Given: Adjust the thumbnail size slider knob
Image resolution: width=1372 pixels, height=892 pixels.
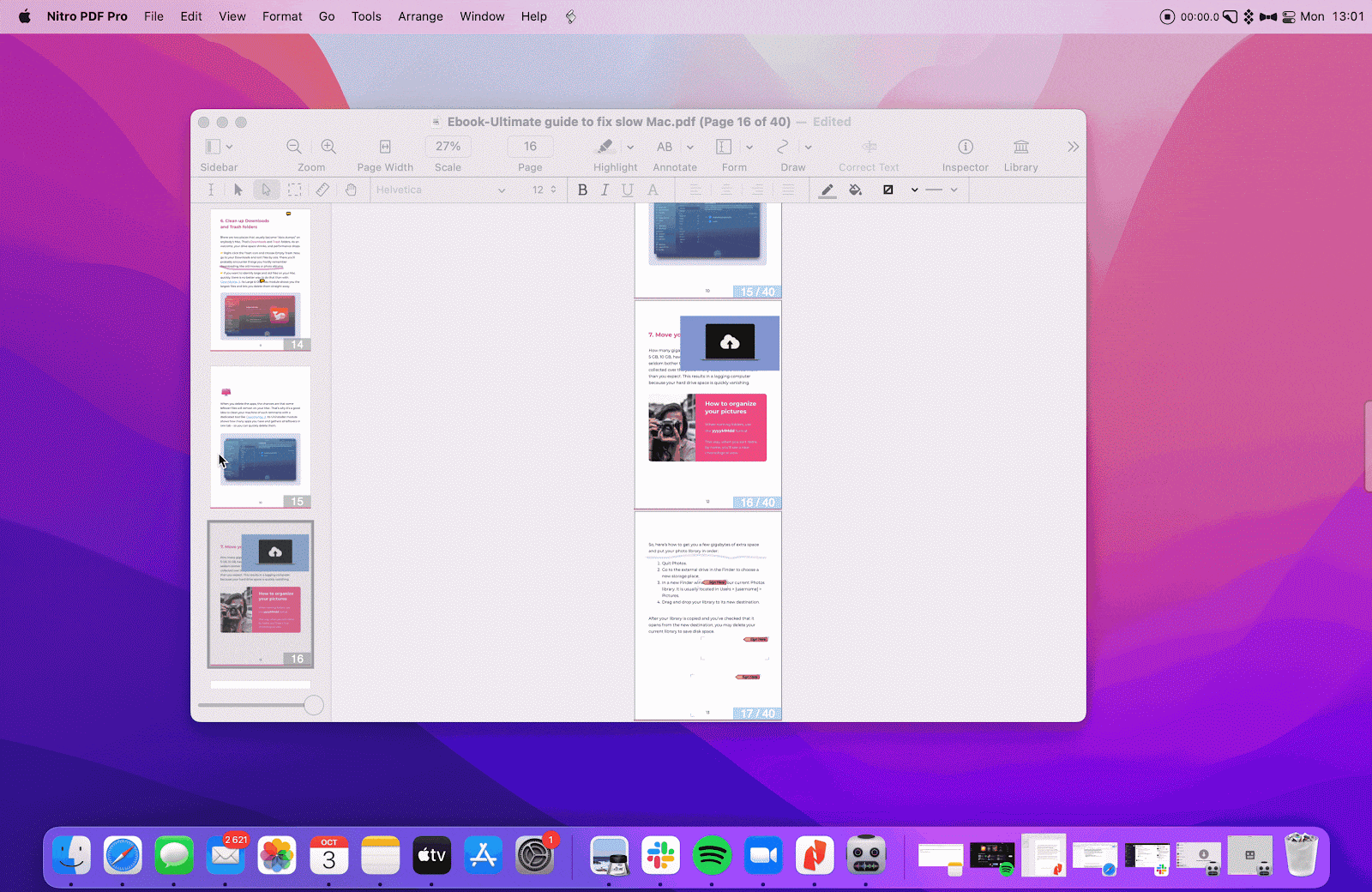Looking at the screenshot, I should [x=314, y=705].
